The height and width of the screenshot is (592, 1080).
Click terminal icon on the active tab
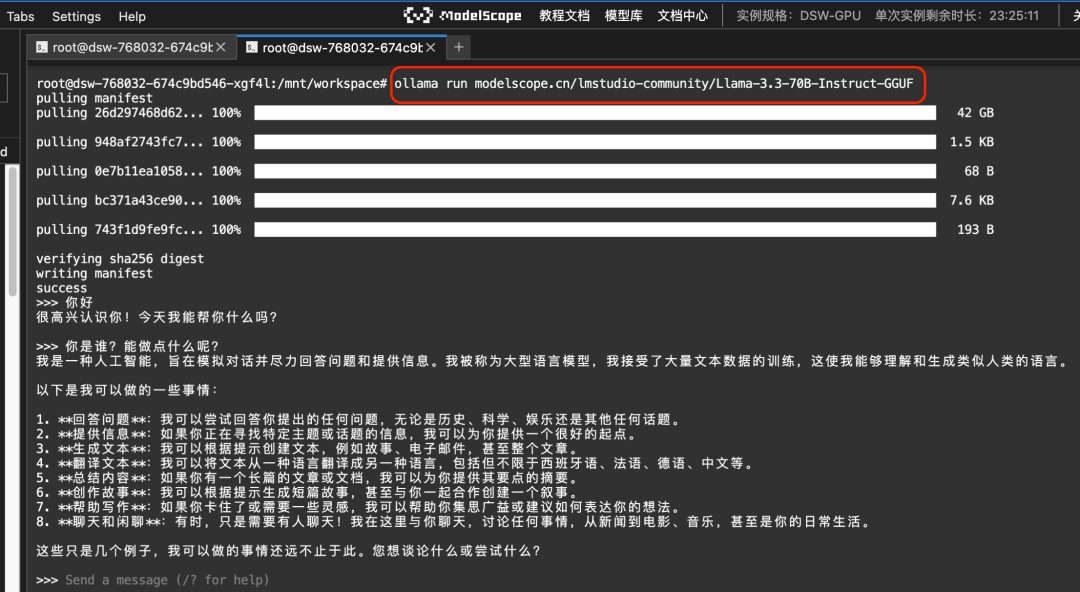(x=251, y=47)
